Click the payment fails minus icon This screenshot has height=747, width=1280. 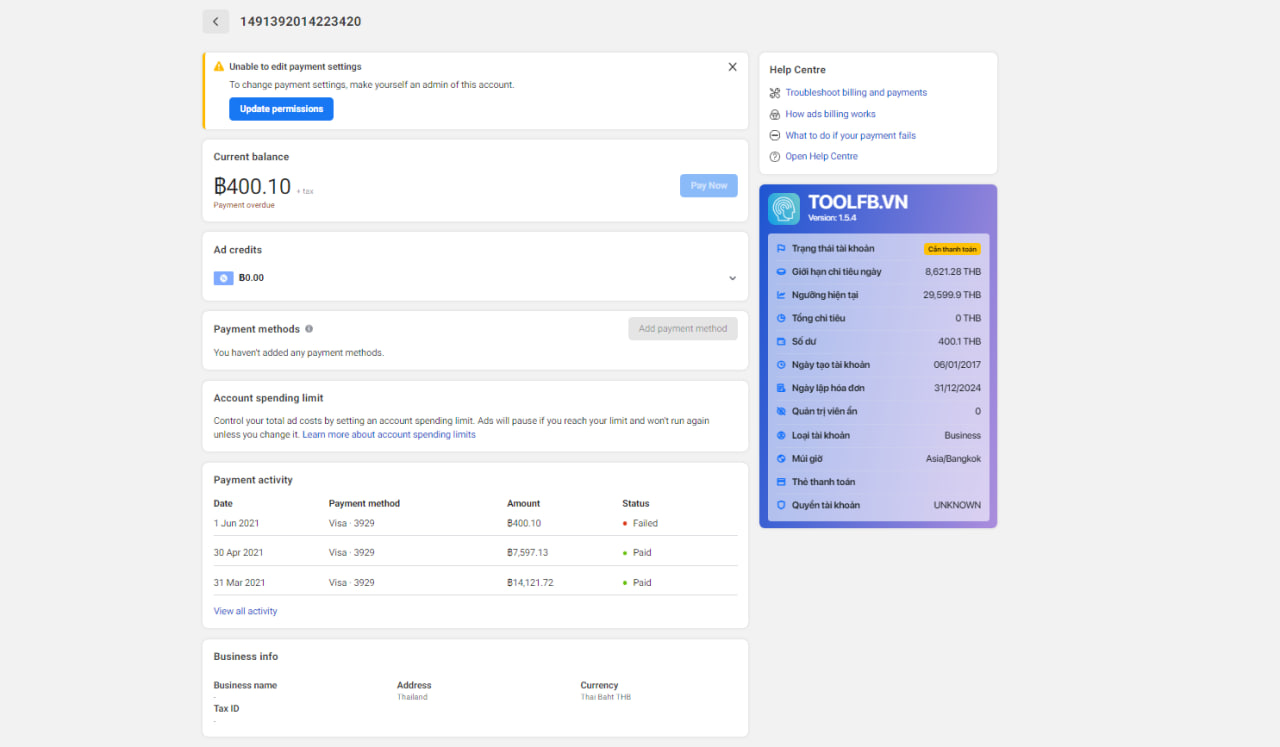tap(775, 136)
